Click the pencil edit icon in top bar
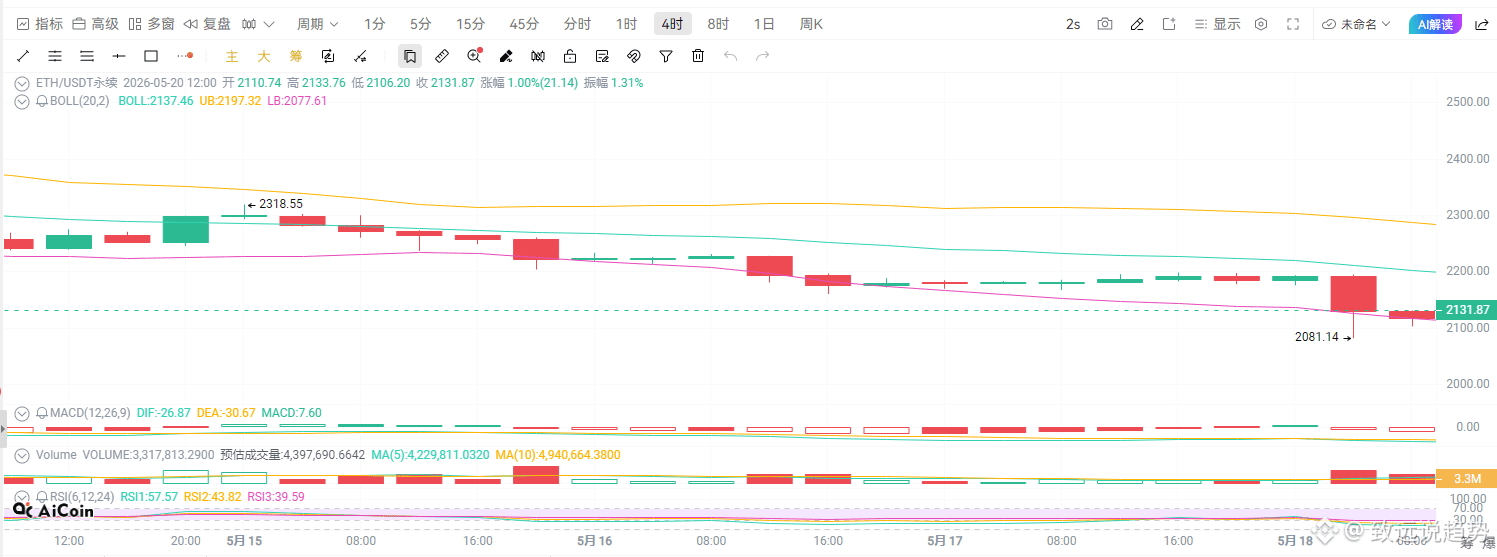The height and width of the screenshot is (557, 1497). 1136,24
